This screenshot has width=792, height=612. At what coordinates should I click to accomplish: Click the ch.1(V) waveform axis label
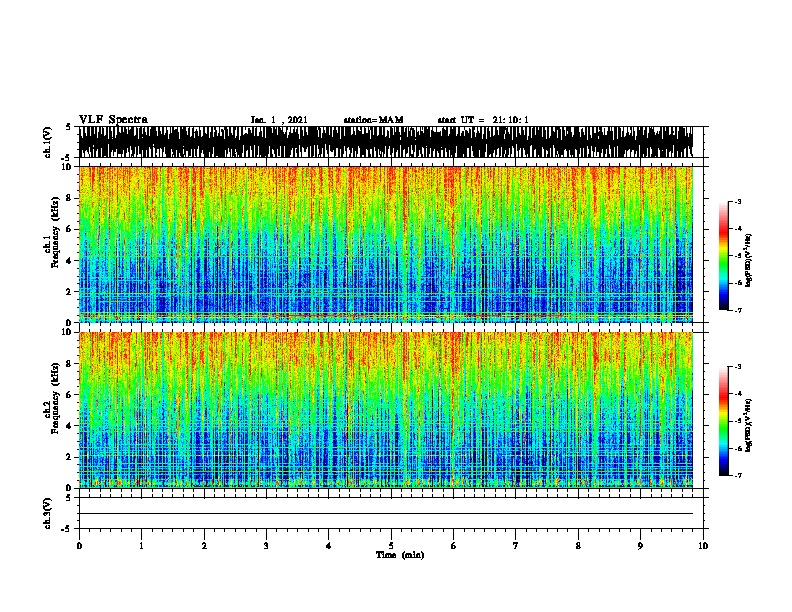click(x=47, y=142)
